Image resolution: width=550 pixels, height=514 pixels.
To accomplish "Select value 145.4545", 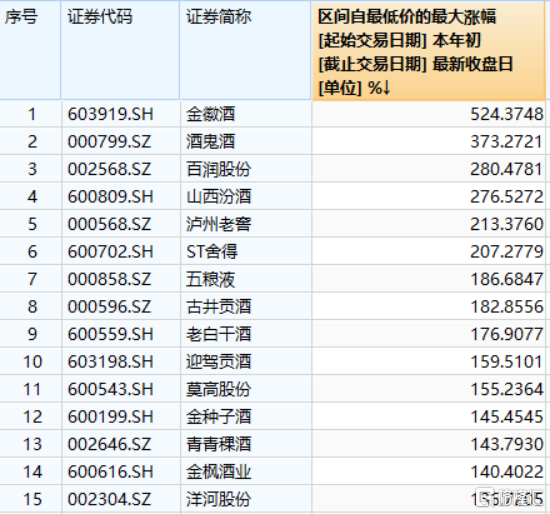I will point(507,417).
